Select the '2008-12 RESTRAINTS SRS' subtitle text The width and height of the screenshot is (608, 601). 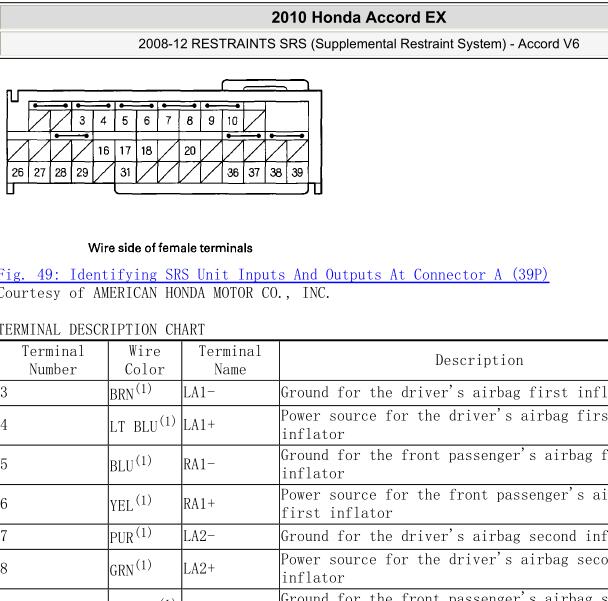coord(359,43)
